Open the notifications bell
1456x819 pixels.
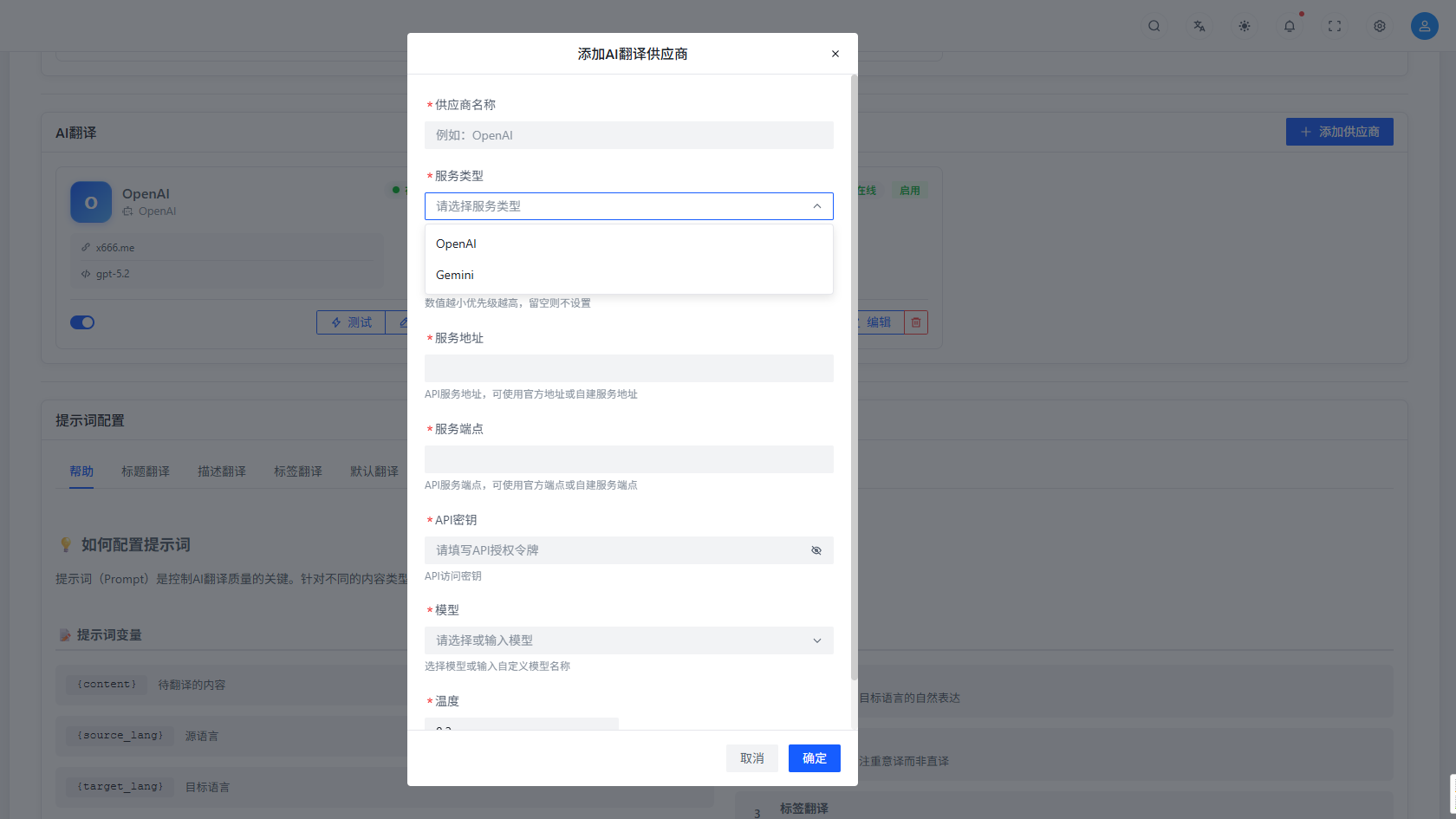coord(1290,26)
